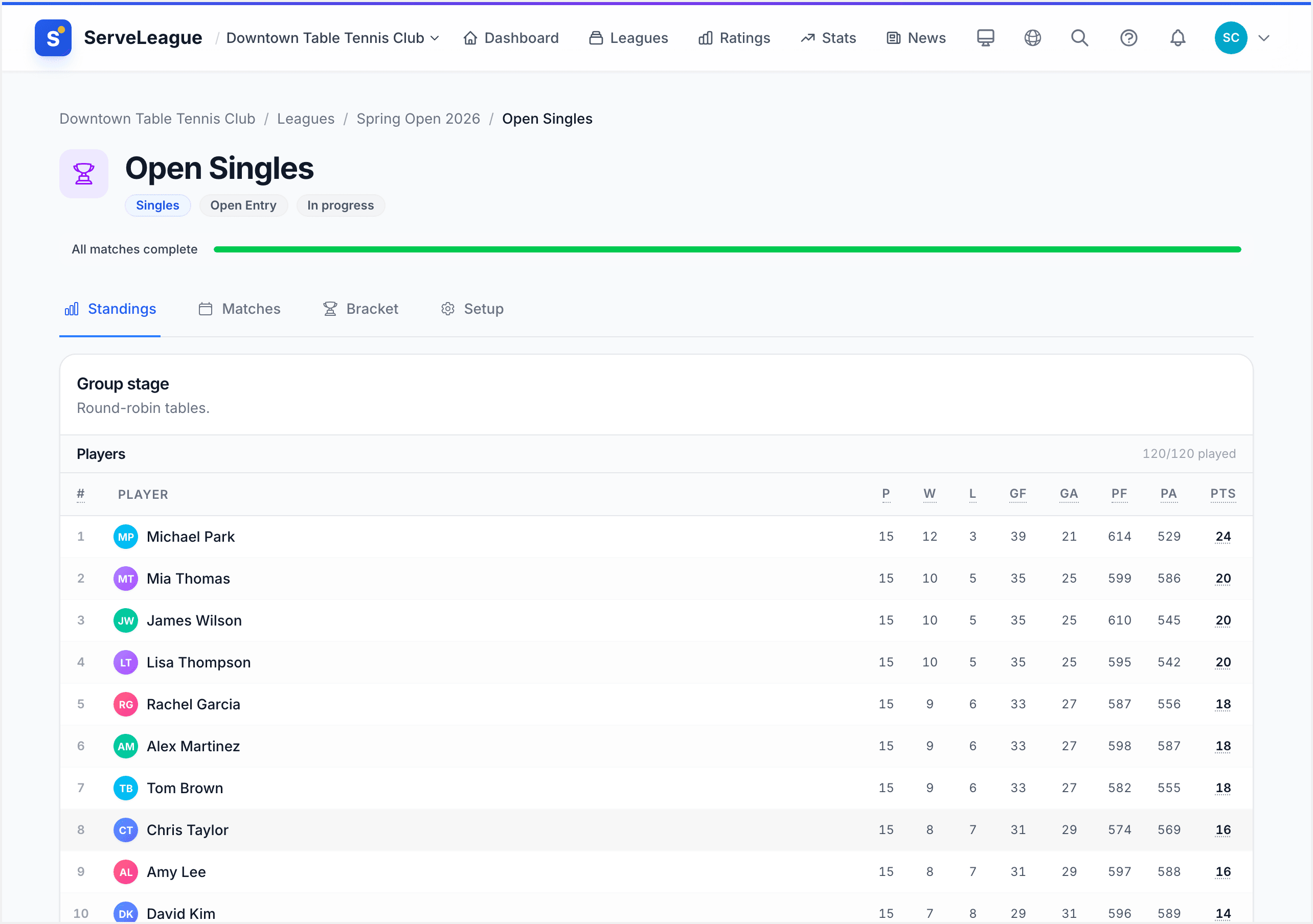Click the In progress status badge
Screen dimensions: 1313x924
(340, 205)
